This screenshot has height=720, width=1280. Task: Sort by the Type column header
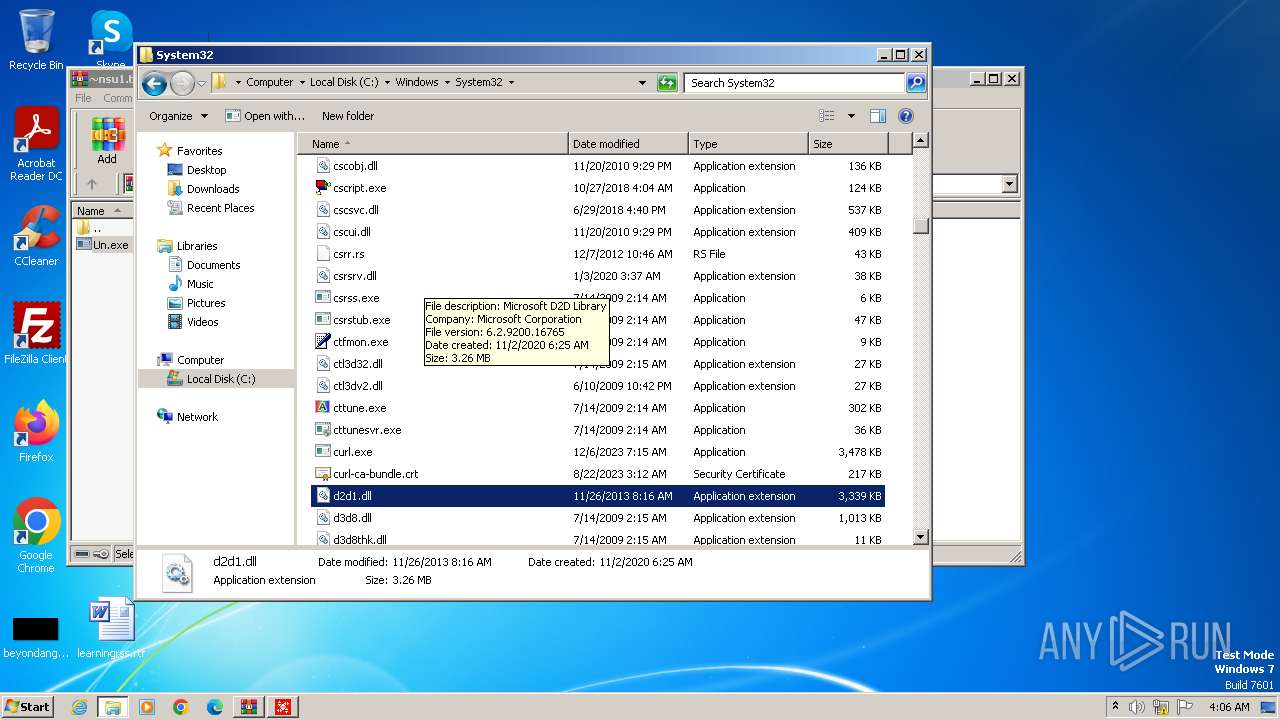pos(748,144)
